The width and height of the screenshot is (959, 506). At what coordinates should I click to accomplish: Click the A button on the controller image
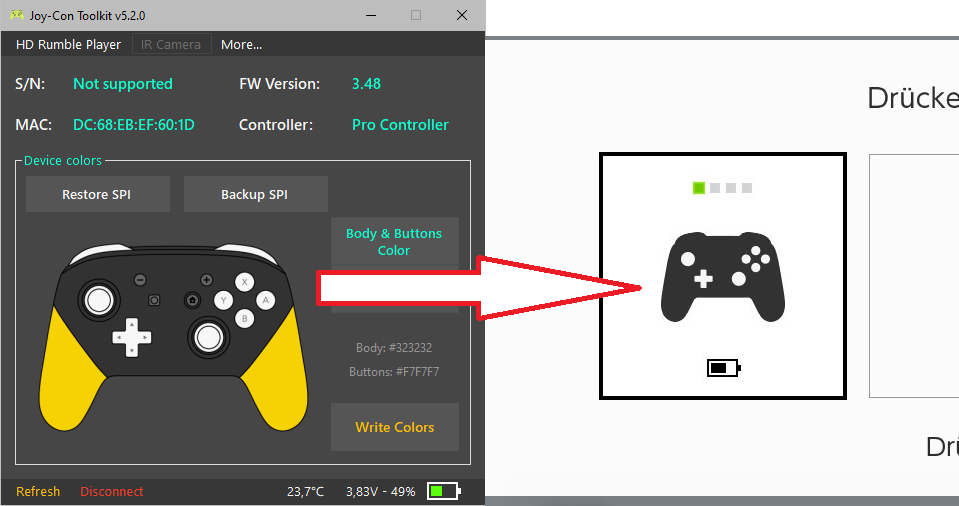265,300
